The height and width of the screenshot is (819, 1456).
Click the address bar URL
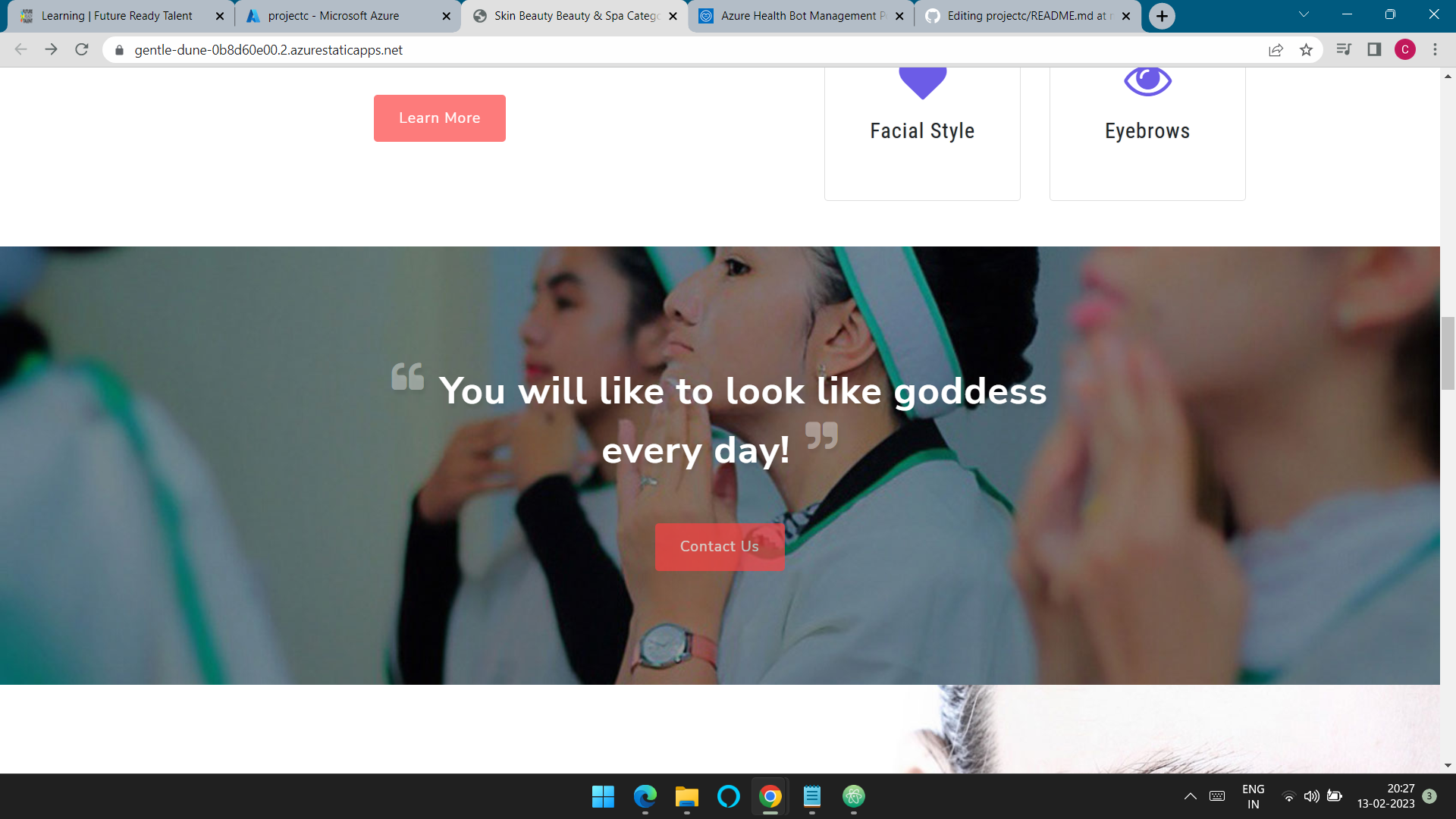(x=268, y=50)
